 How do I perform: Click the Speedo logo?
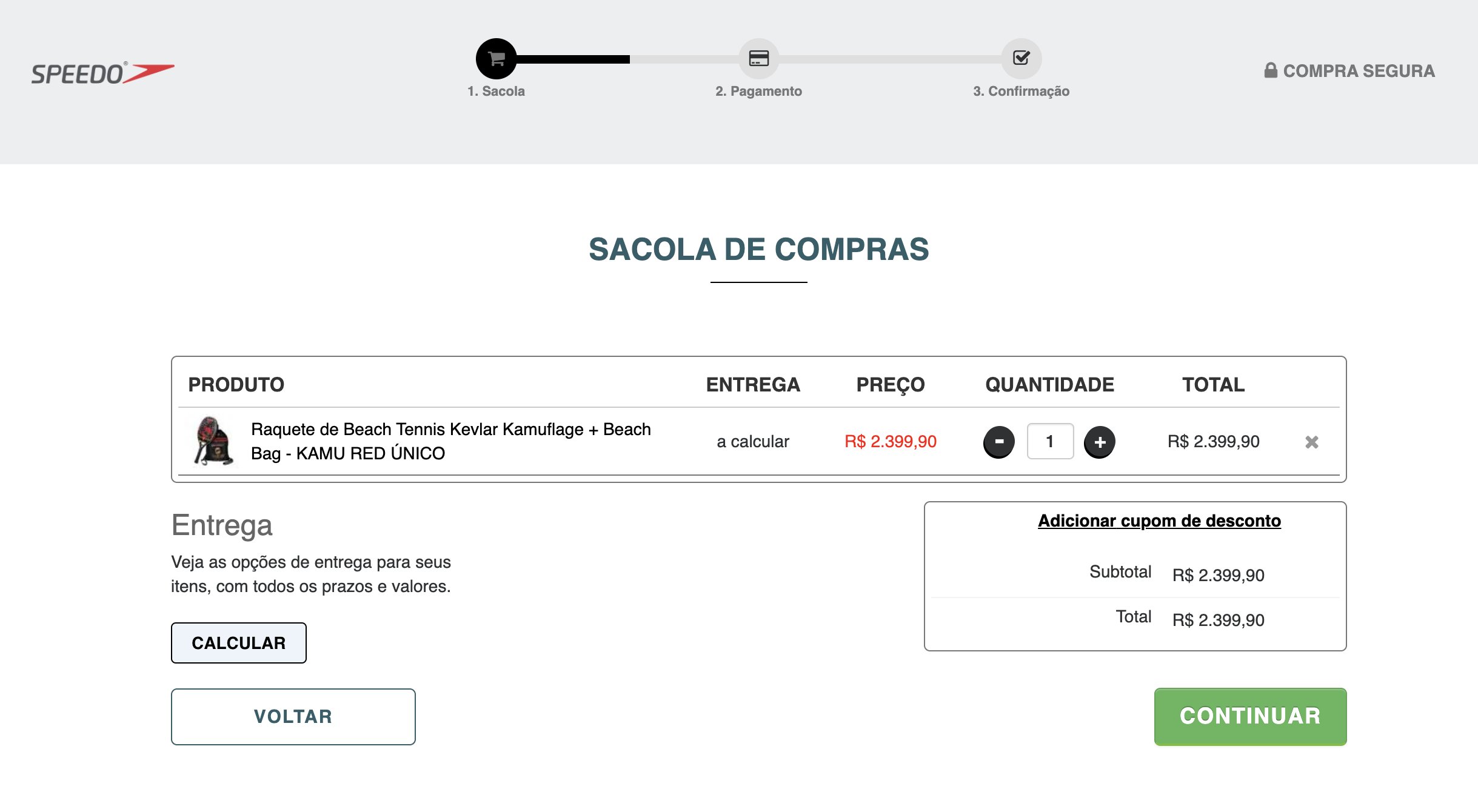click(x=102, y=73)
